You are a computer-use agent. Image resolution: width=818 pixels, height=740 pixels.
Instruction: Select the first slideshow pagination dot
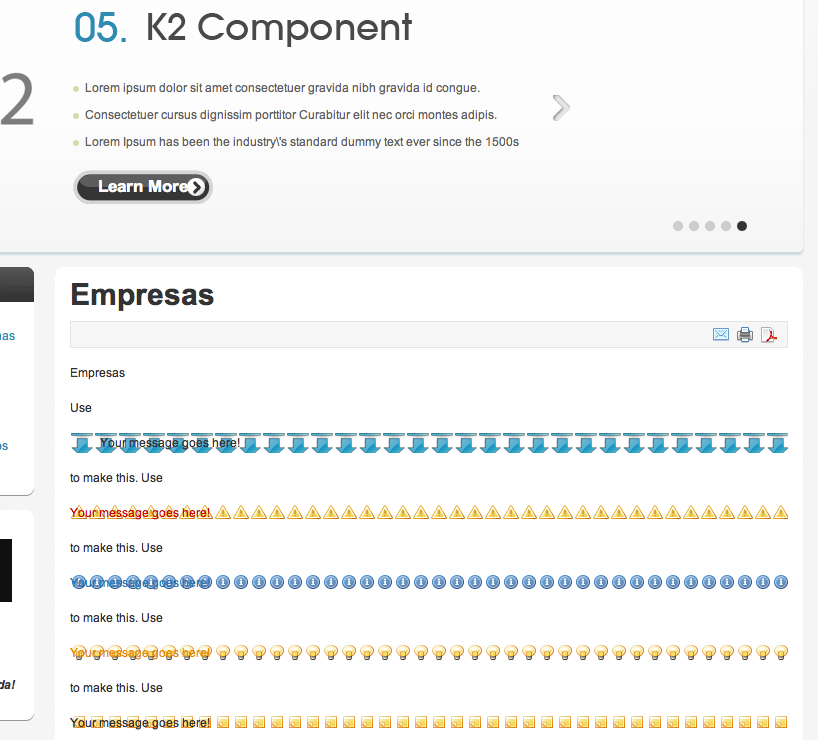678,226
